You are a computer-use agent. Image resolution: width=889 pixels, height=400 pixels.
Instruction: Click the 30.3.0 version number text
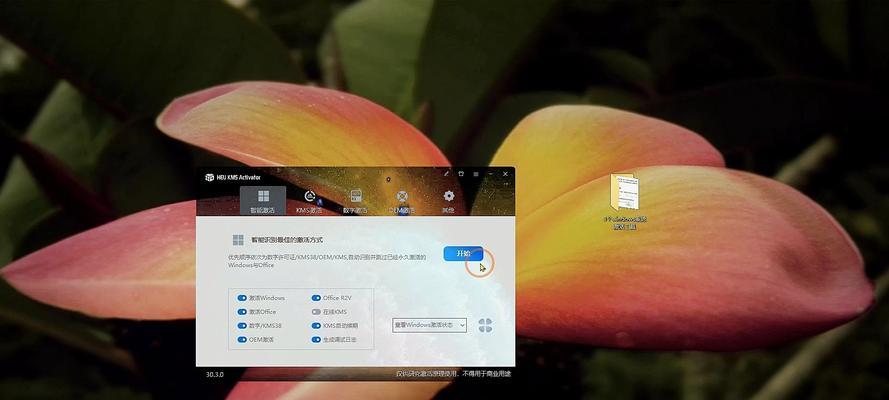(214, 375)
